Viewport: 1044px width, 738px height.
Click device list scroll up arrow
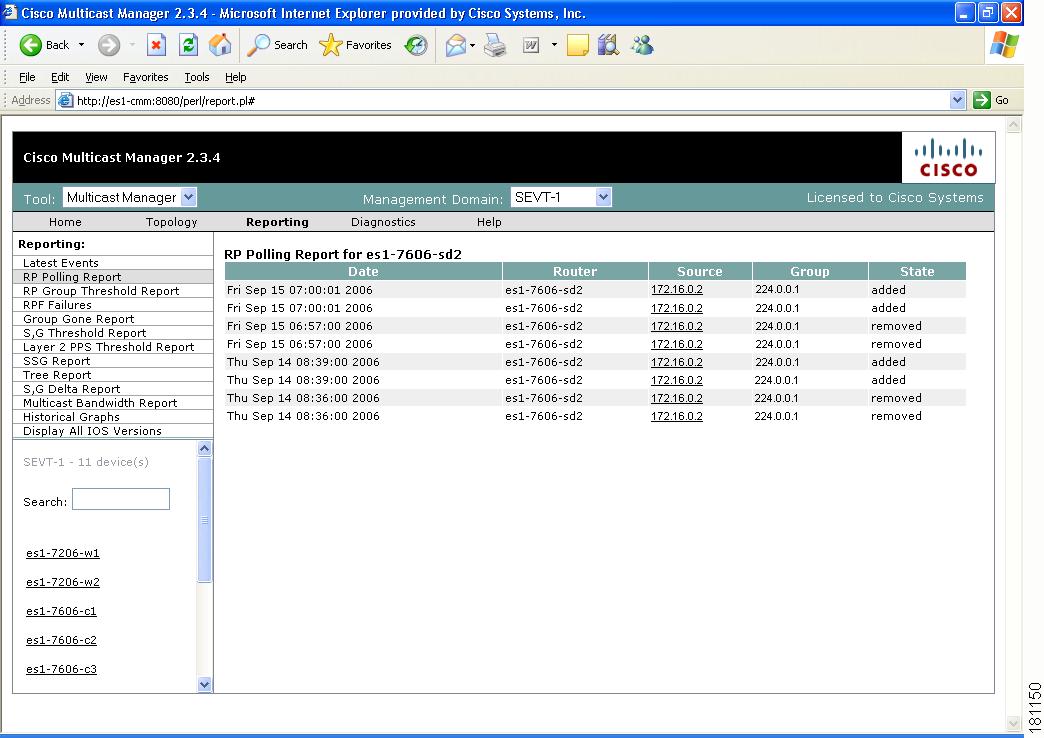[204, 448]
